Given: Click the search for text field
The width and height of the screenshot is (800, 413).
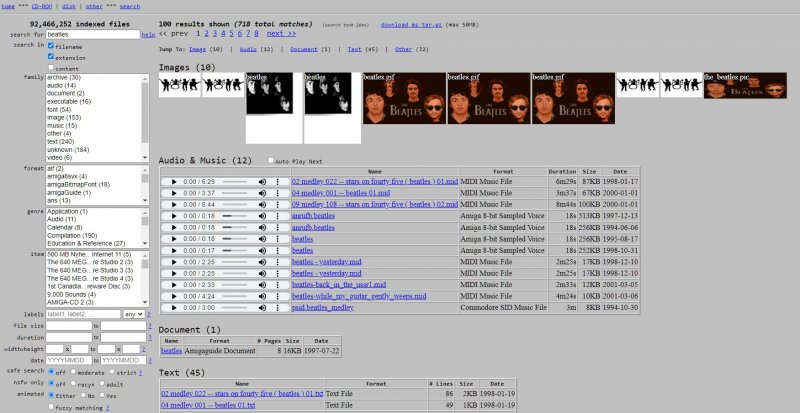Looking at the screenshot, I should (x=92, y=34).
